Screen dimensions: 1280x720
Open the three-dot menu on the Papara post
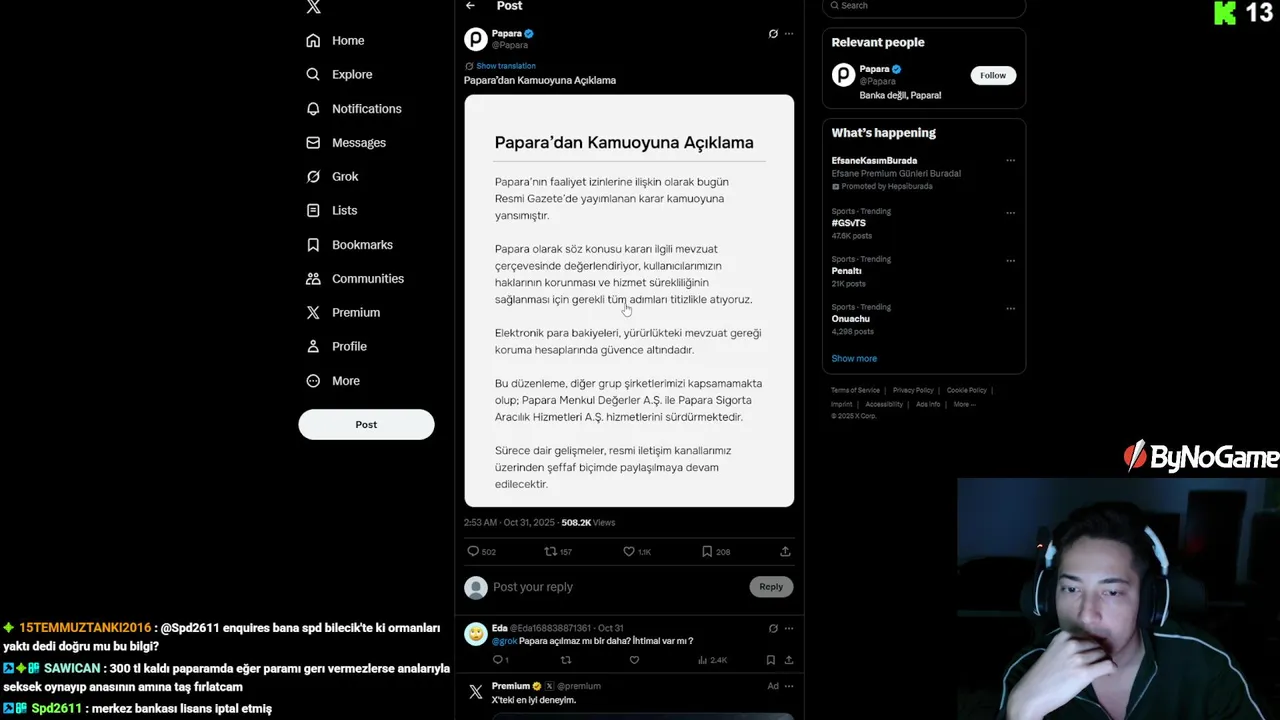pyautogui.click(x=789, y=34)
